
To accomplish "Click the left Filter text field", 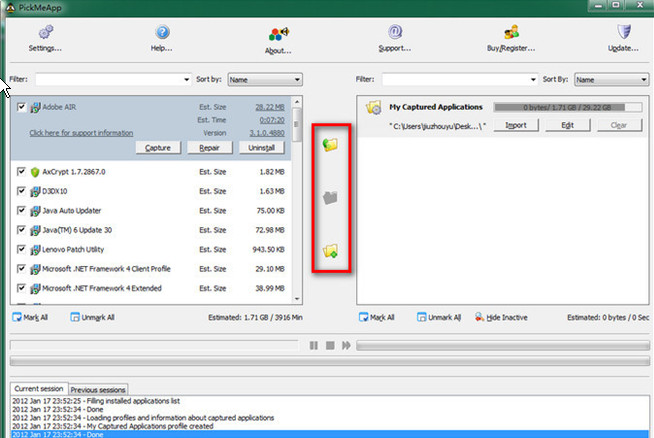I will pos(109,80).
